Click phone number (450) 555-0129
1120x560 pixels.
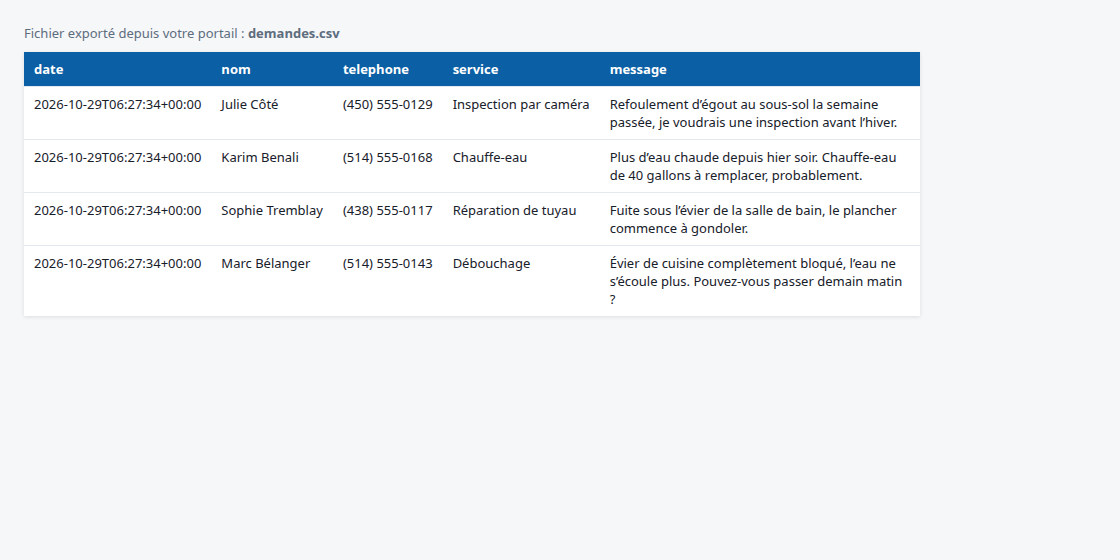pyautogui.click(x=387, y=105)
